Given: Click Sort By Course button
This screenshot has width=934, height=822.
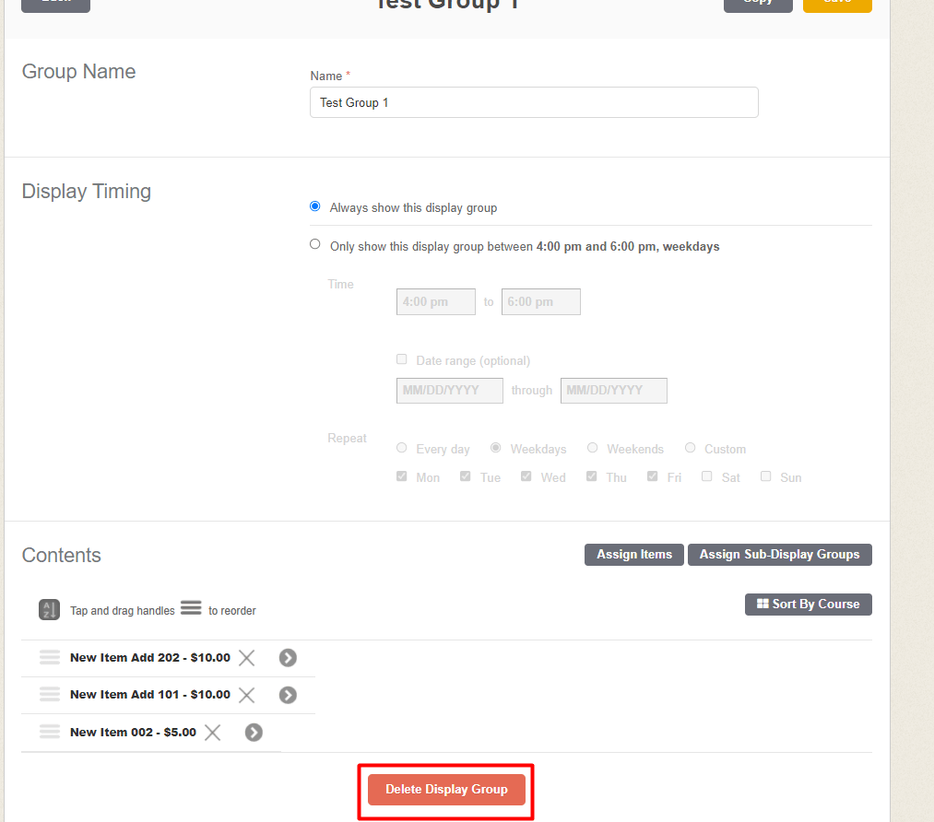Looking at the screenshot, I should [x=808, y=604].
